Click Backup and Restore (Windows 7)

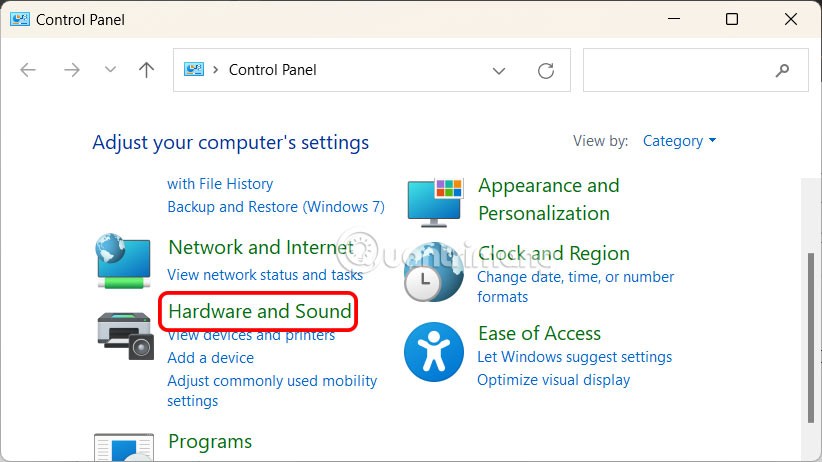pyautogui.click(x=276, y=207)
